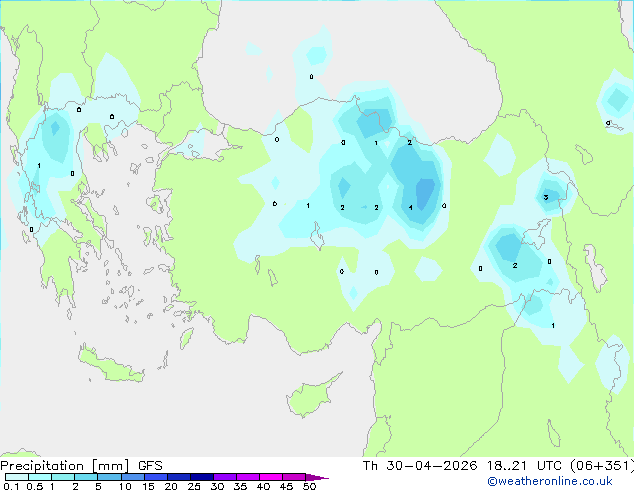634x490 pixels.
Task: Click the island of Crete on the map
Action: [x=111, y=365]
